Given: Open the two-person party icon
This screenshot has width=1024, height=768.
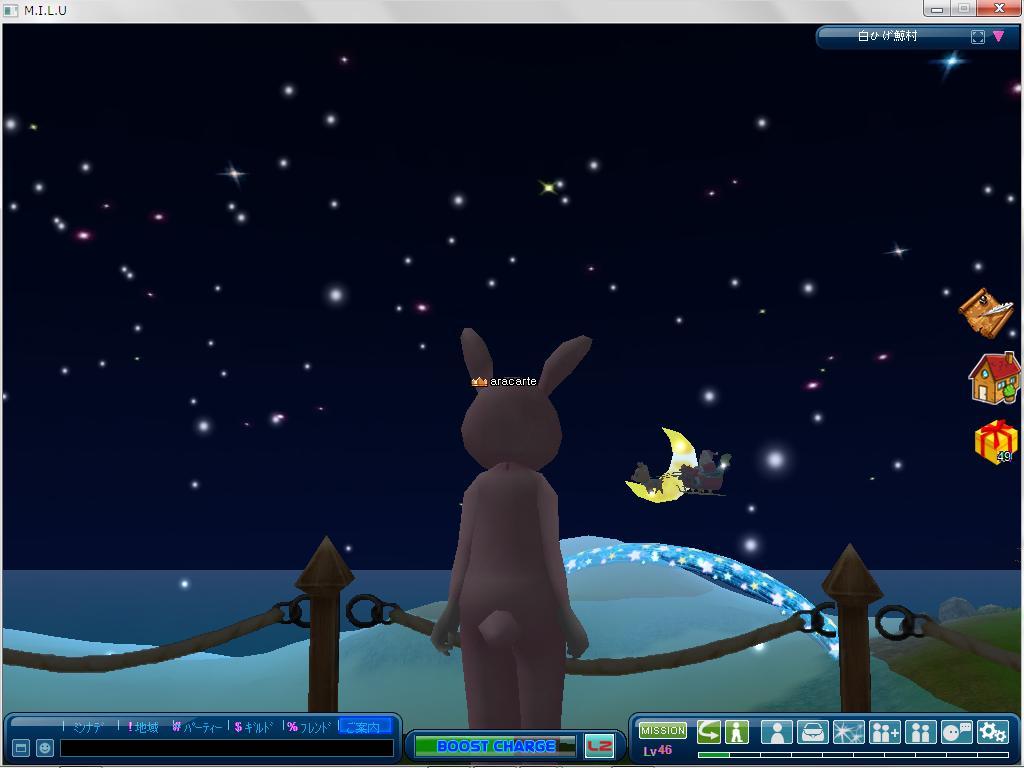Looking at the screenshot, I should tap(921, 732).
